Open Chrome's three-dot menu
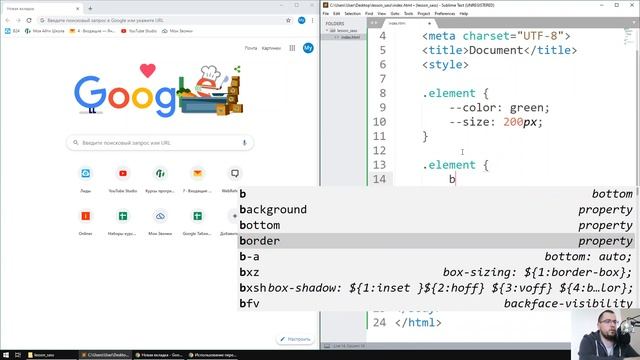The image size is (640, 360). coord(312,20)
